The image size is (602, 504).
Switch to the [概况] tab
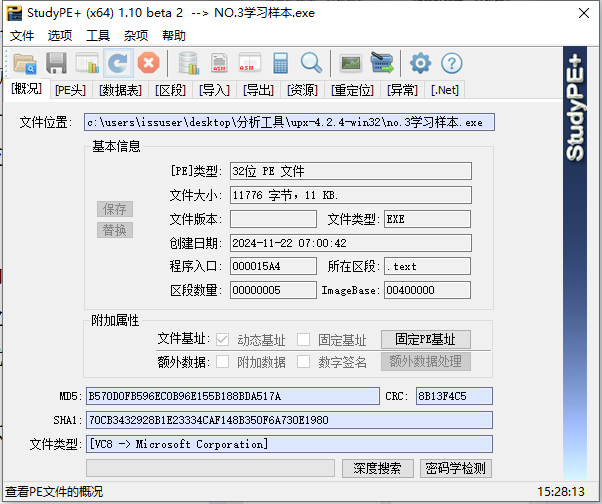26,89
